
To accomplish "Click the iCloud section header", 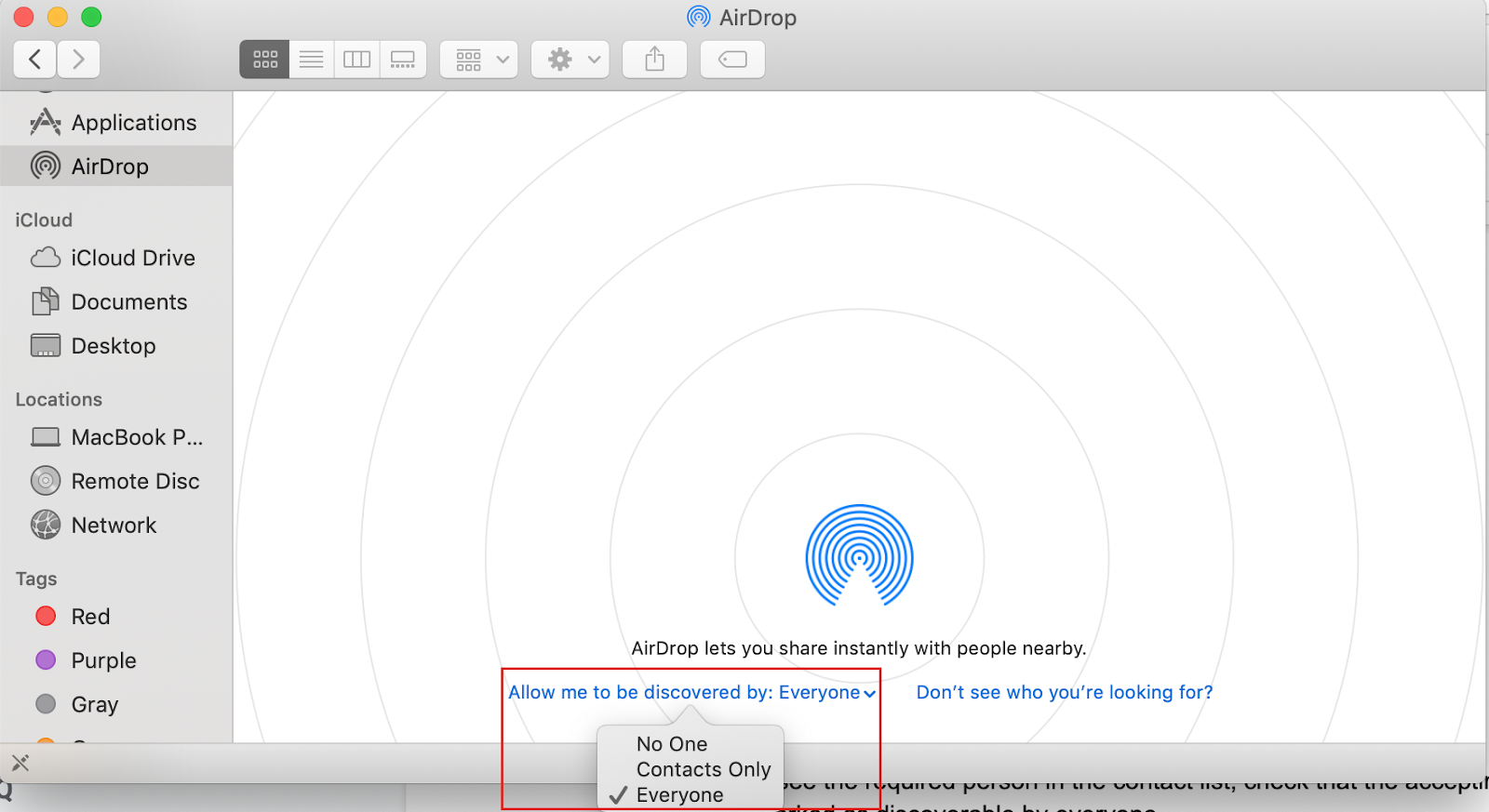I will click(x=44, y=220).
